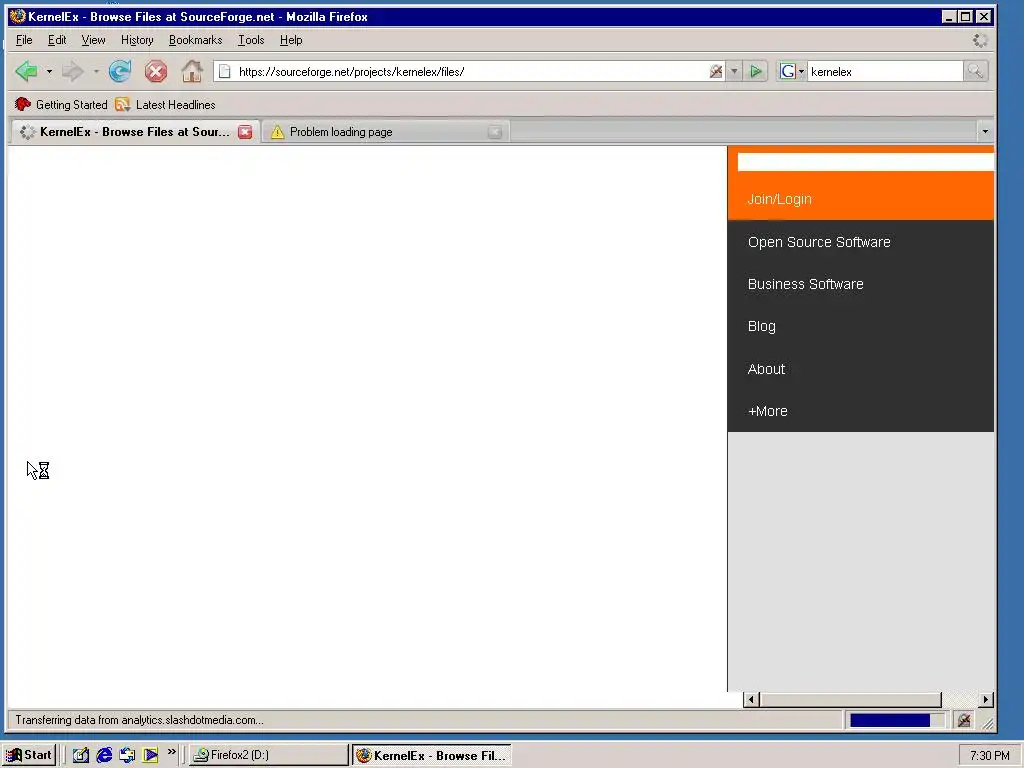Click the kernelex search field
The image size is (1024, 768).
click(885, 72)
